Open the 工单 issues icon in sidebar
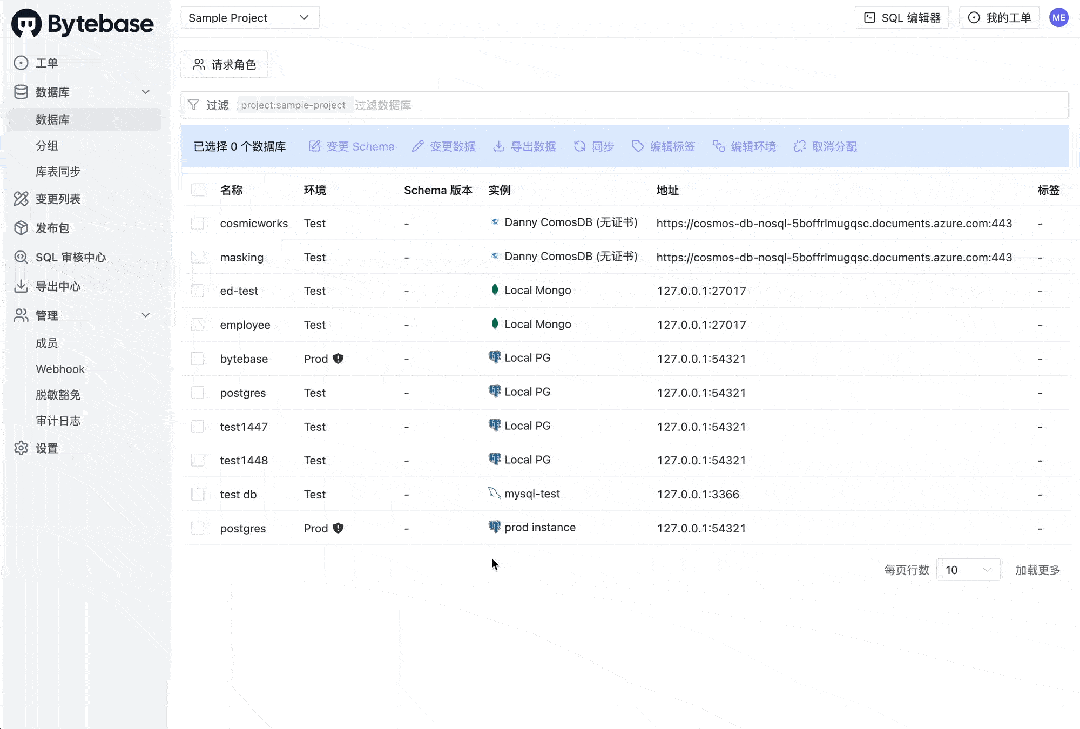 click(21, 63)
